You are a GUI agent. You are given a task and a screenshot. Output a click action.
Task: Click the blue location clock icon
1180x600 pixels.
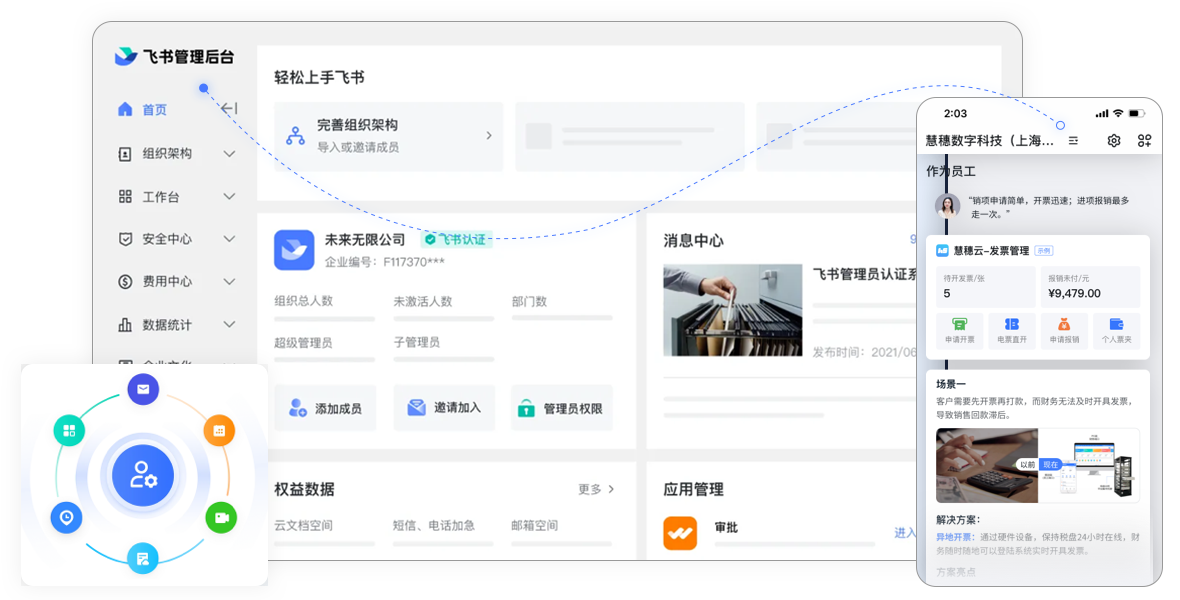pos(66,517)
